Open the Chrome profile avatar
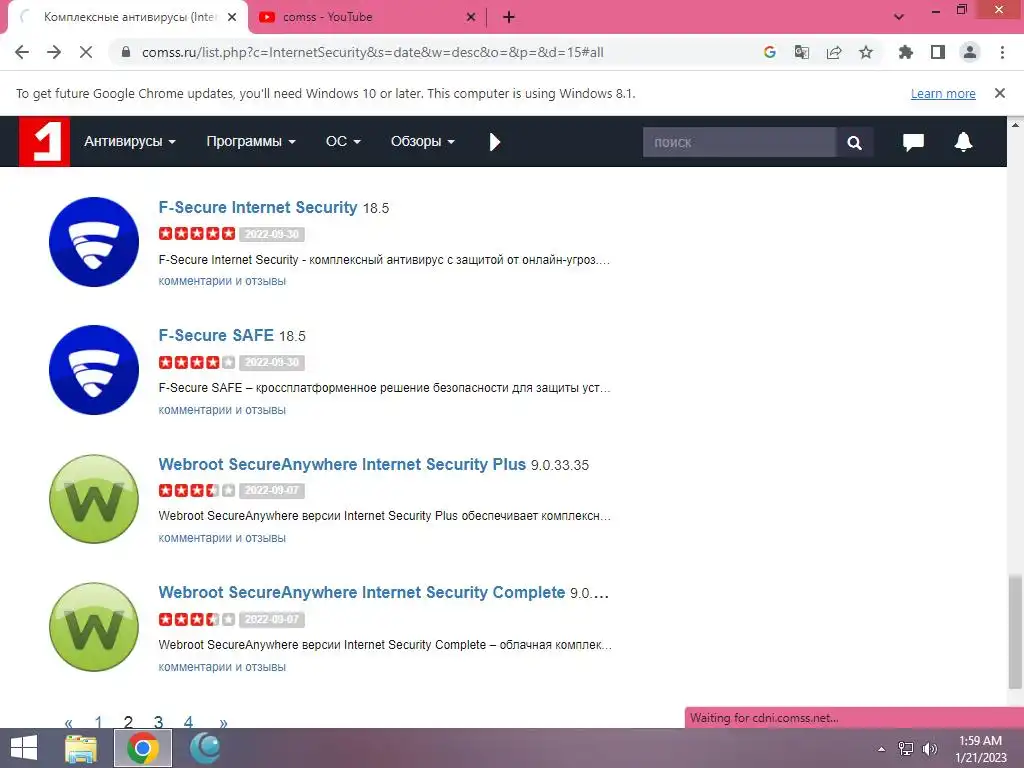 (x=970, y=52)
